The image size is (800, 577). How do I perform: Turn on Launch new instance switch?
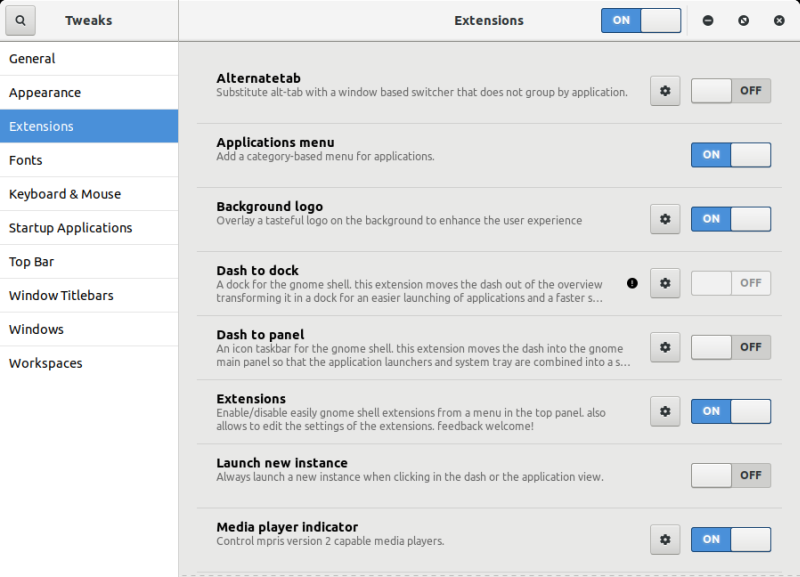730,475
